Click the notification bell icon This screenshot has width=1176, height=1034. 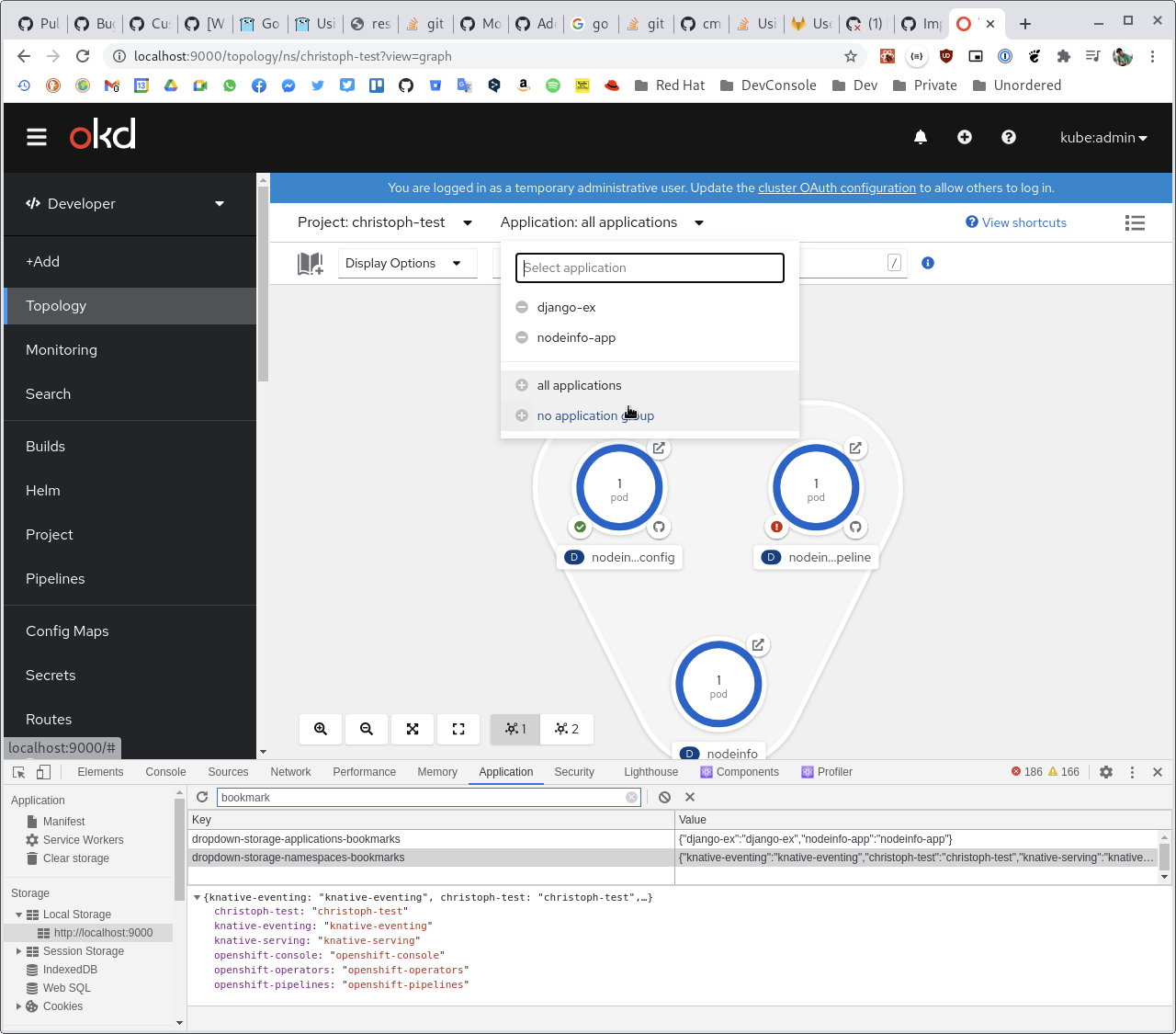pos(920,137)
